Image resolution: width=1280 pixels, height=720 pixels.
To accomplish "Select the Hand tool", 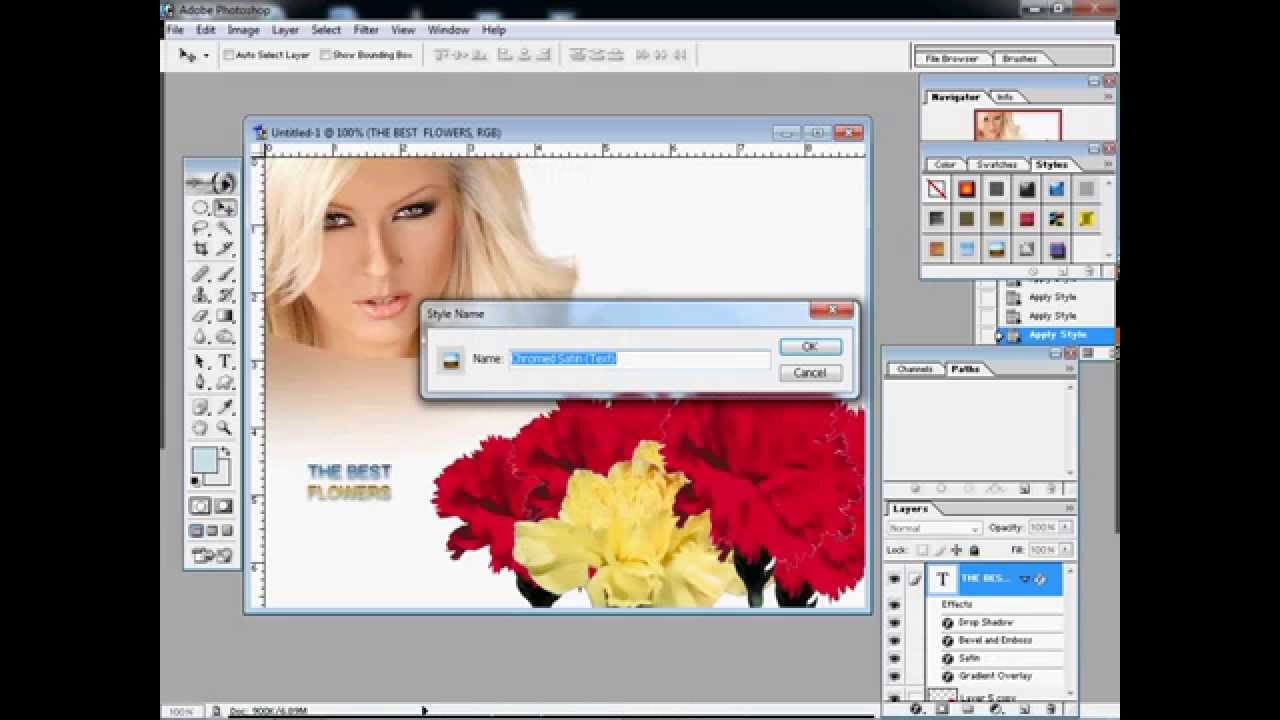I will tap(200, 428).
